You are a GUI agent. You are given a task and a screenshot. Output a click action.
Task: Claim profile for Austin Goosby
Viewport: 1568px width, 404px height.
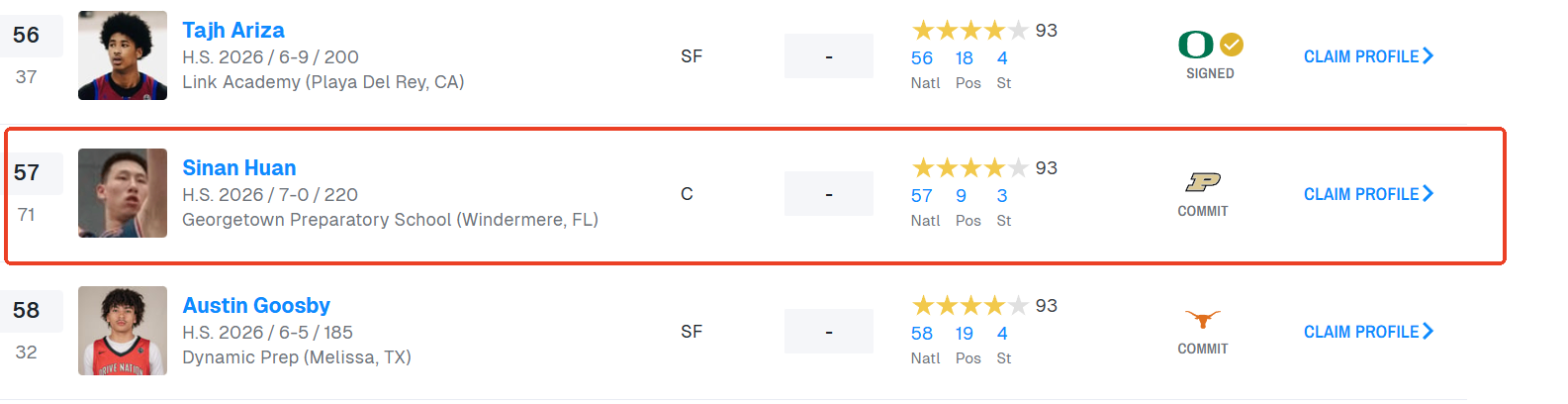pos(1368,332)
